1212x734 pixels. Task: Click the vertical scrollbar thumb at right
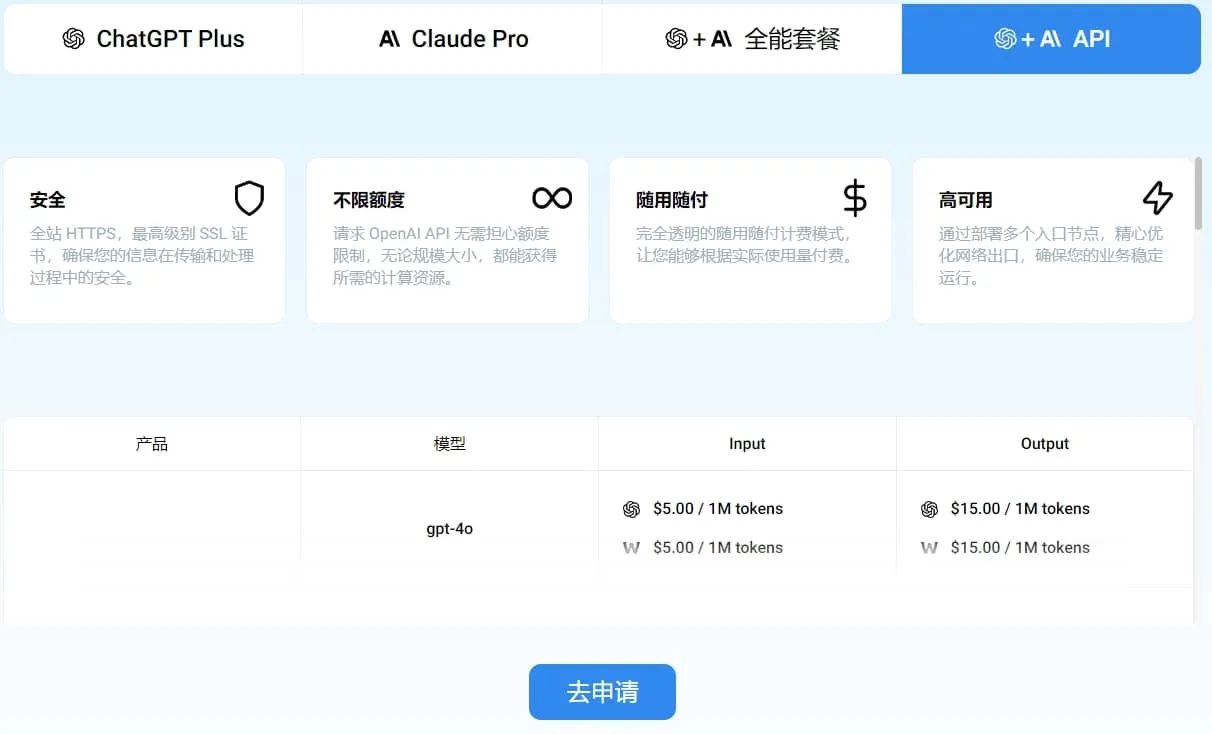[x=1198, y=194]
